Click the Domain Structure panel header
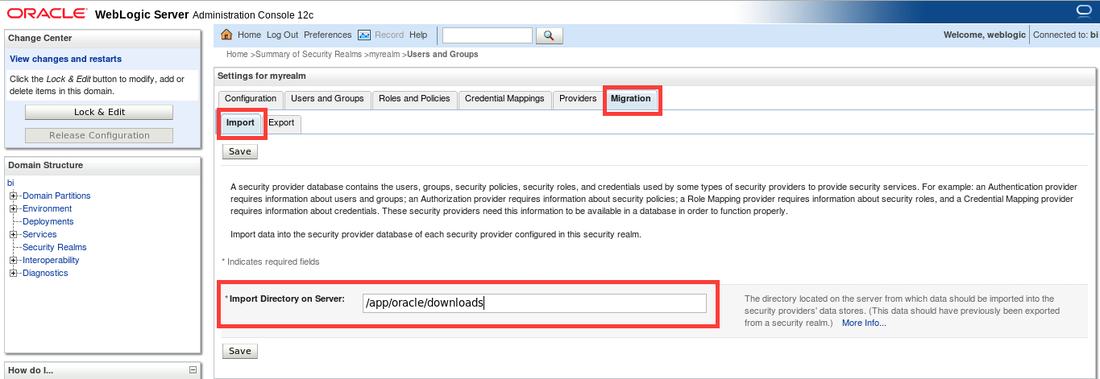1100x379 pixels. tap(103, 166)
